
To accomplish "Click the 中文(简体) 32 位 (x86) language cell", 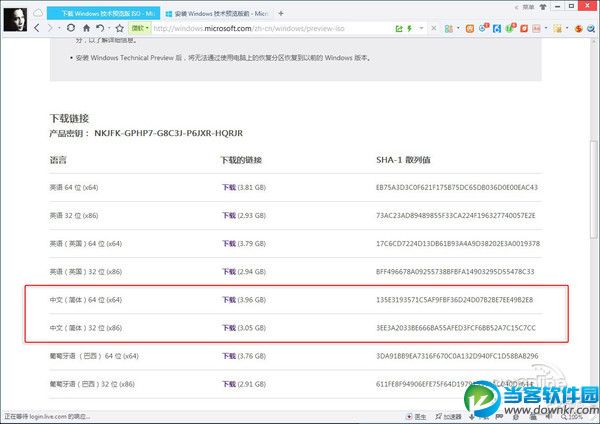I will coord(86,328).
